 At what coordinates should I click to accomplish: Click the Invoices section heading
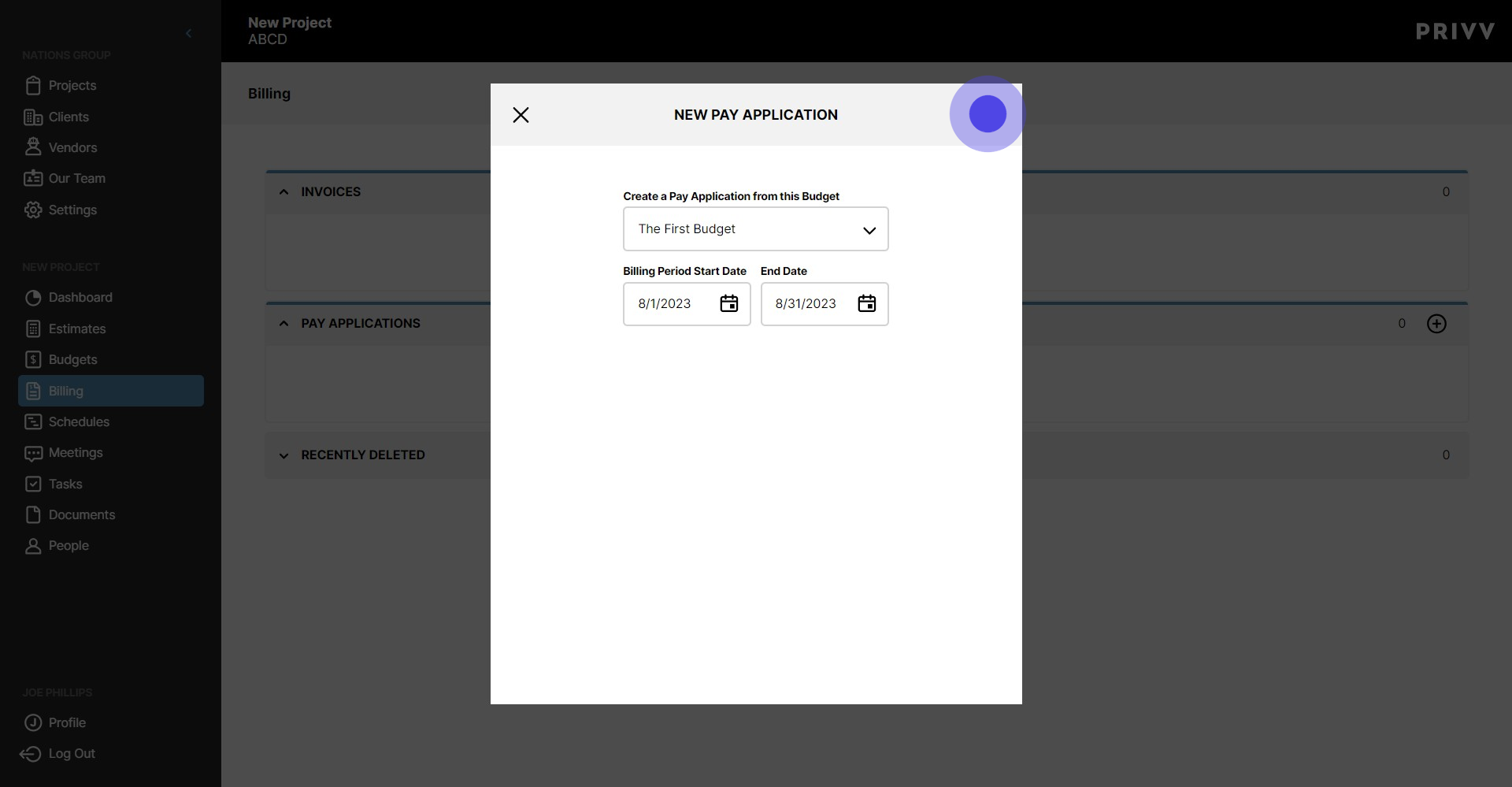[331, 192]
